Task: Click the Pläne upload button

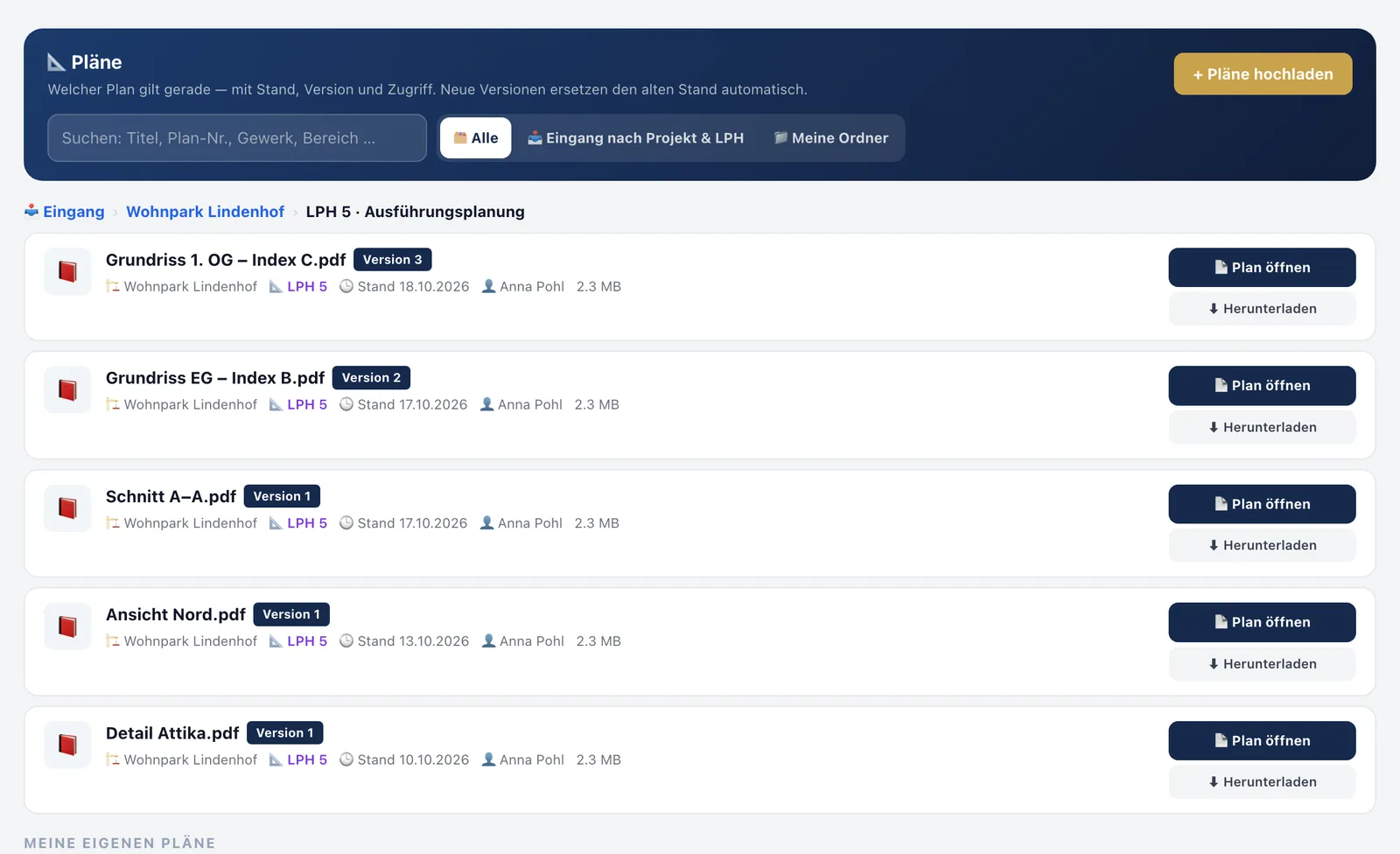Action: click(x=1263, y=74)
